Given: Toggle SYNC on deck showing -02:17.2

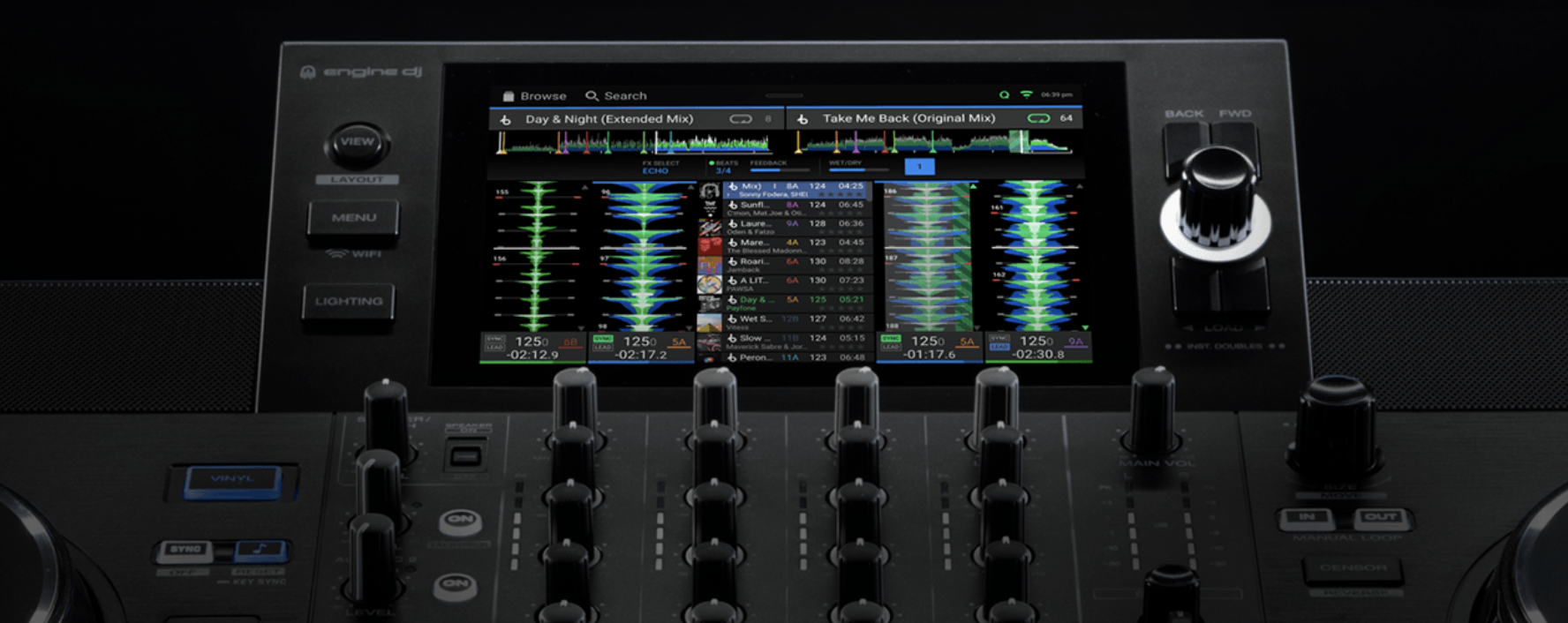Looking at the screenshot, I should coord(603,338).
